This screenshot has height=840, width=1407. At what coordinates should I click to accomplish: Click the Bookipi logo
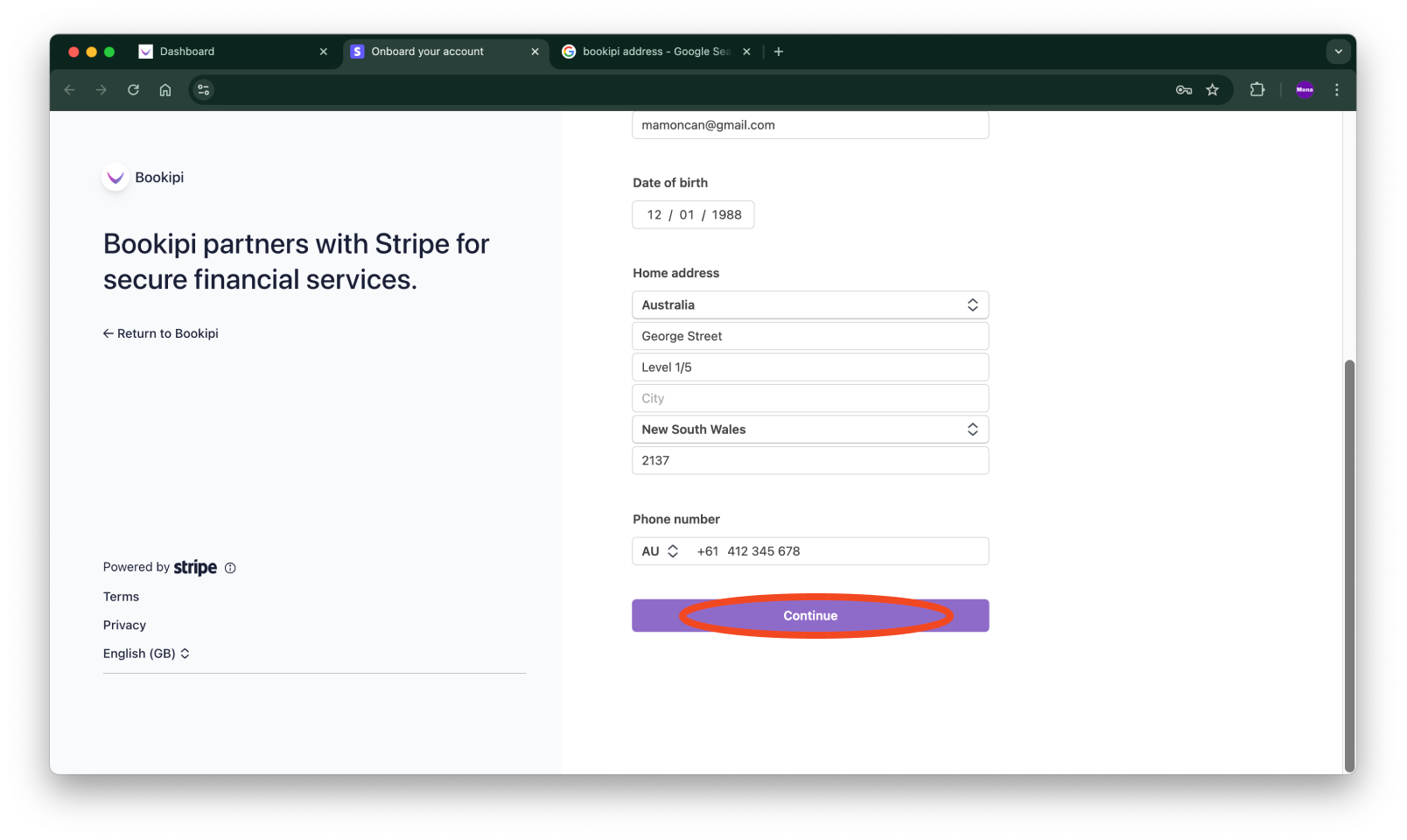tap(115, 177)
